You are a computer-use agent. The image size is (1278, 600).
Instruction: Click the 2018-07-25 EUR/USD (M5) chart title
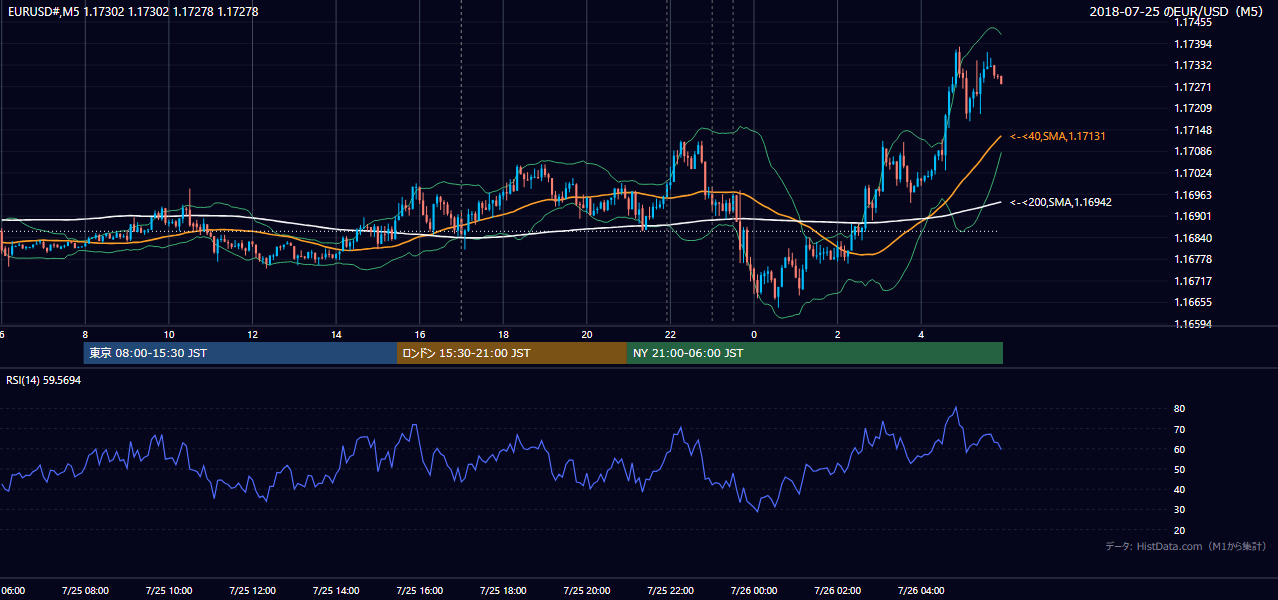click(x=1178, y=11)
